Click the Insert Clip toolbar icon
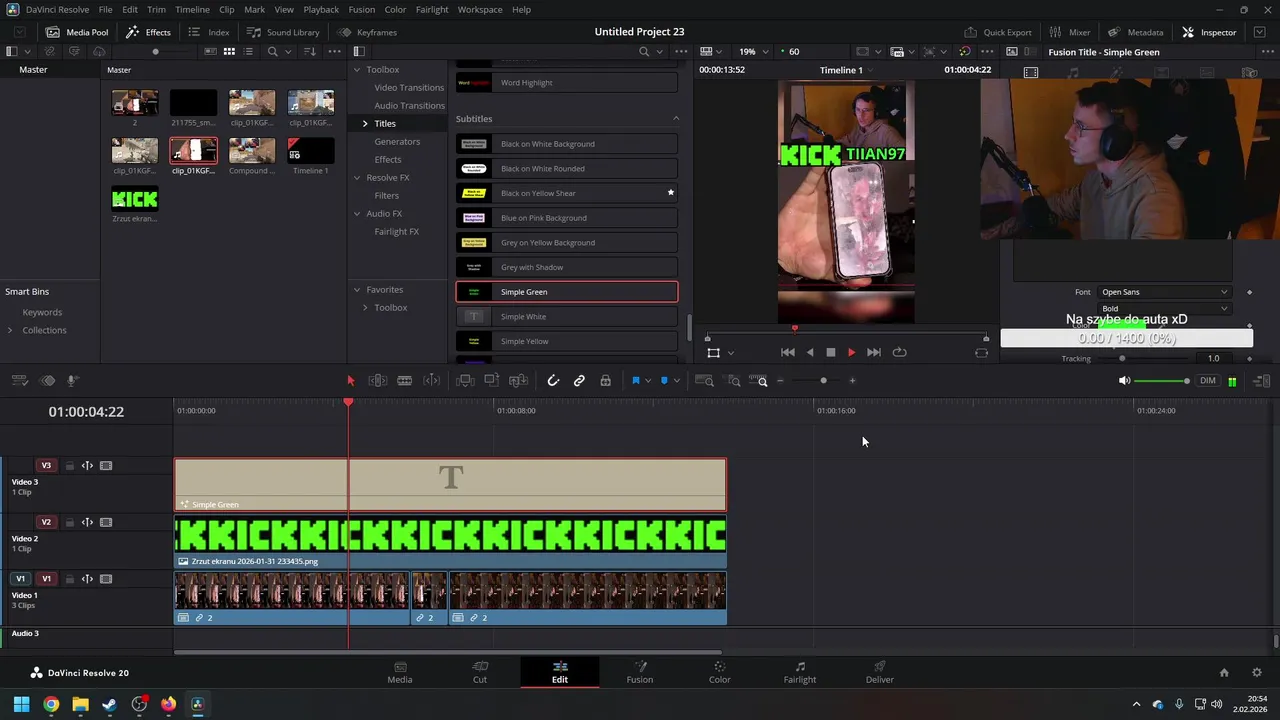Viewport: 1280px width, 720px height. (465, 381)
